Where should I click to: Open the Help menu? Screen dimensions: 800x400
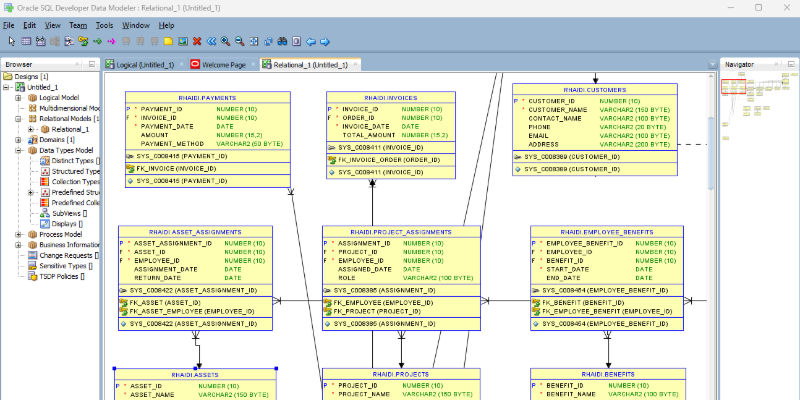click(166, 25)
